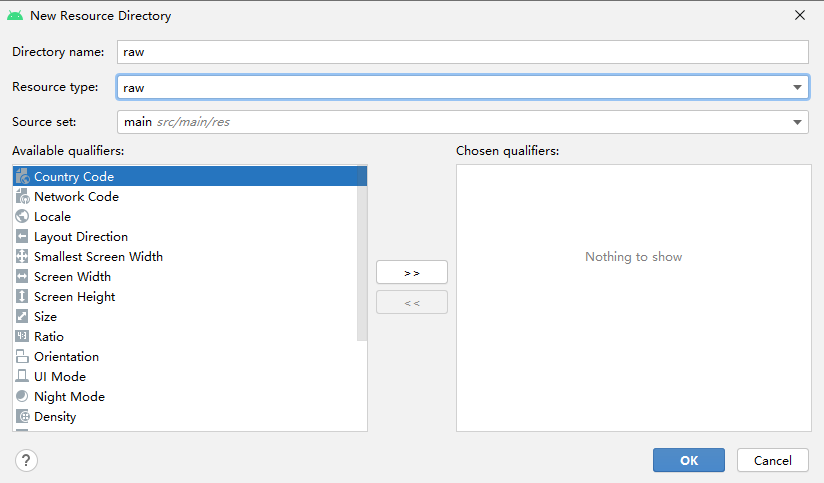The width and height of the screenshot is (824, 483).
Task: Click the Density qualifier icon
Action: pos(23,417)
